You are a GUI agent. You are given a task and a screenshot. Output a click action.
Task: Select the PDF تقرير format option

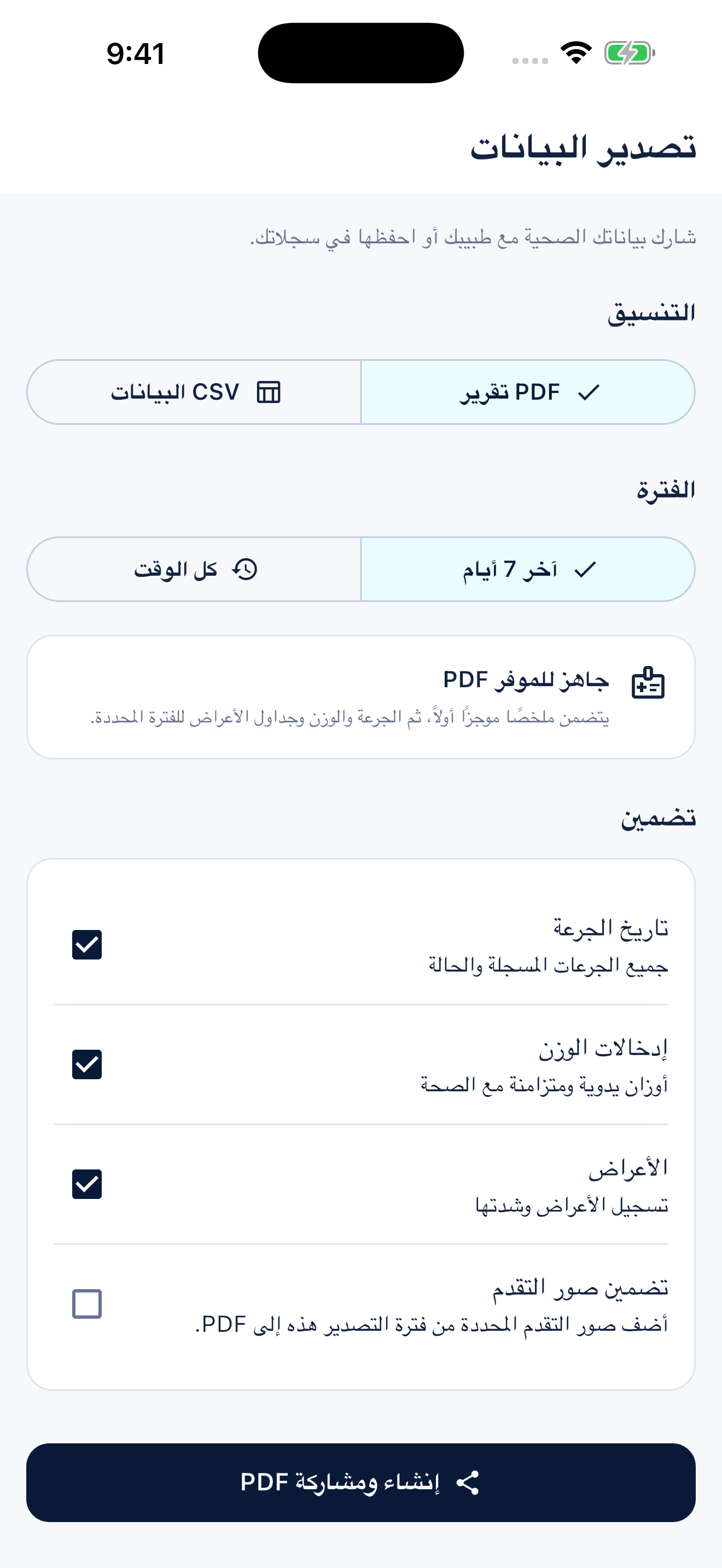click(528, 392)
